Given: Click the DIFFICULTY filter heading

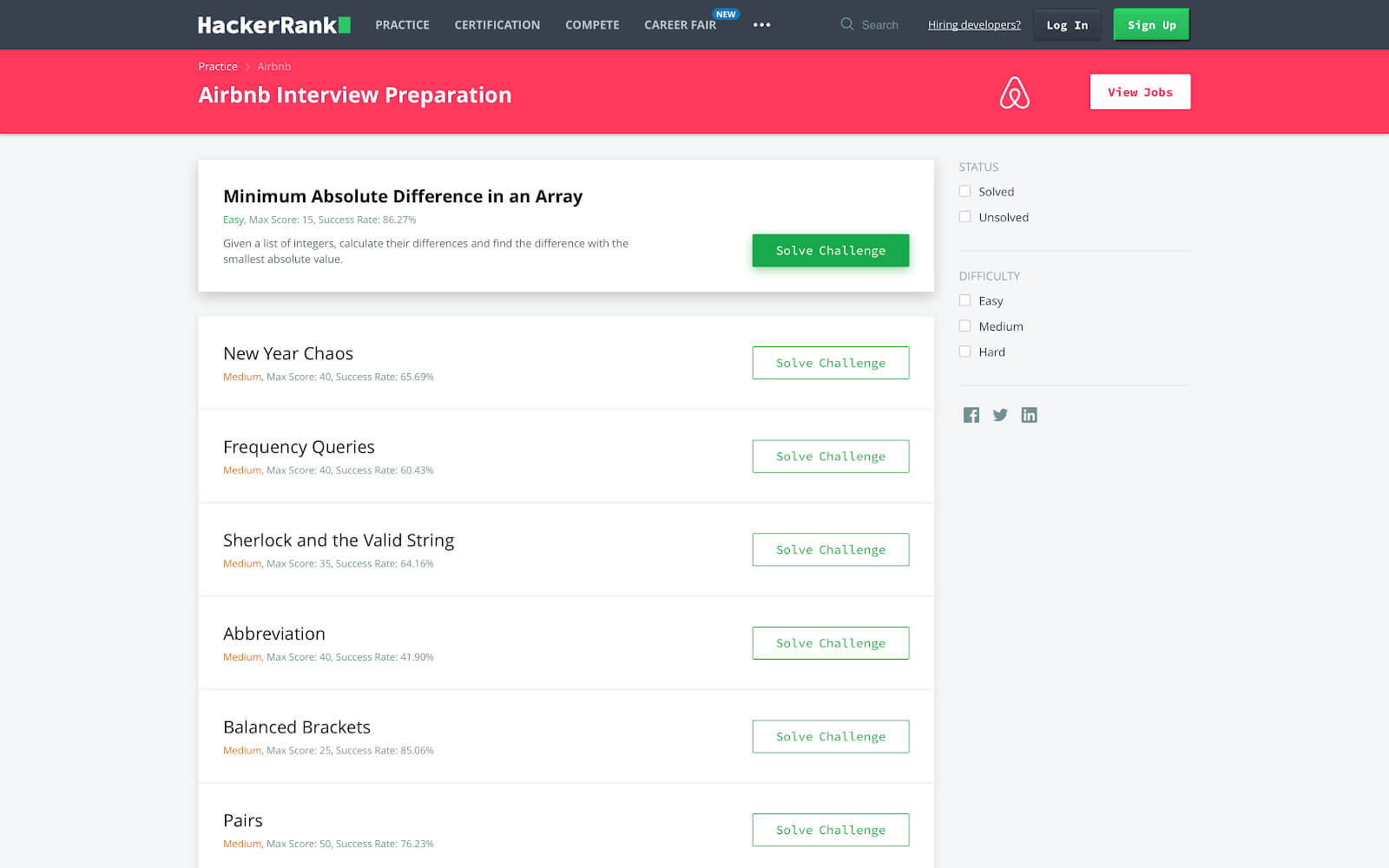Looking at the screenshot, I should point(990,276).
